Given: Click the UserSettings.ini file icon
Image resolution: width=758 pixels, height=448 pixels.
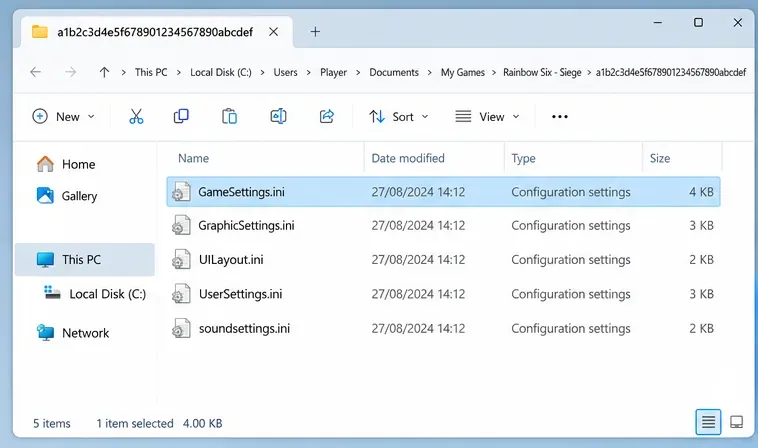Looking at the screenshot, I should (181, 294).
